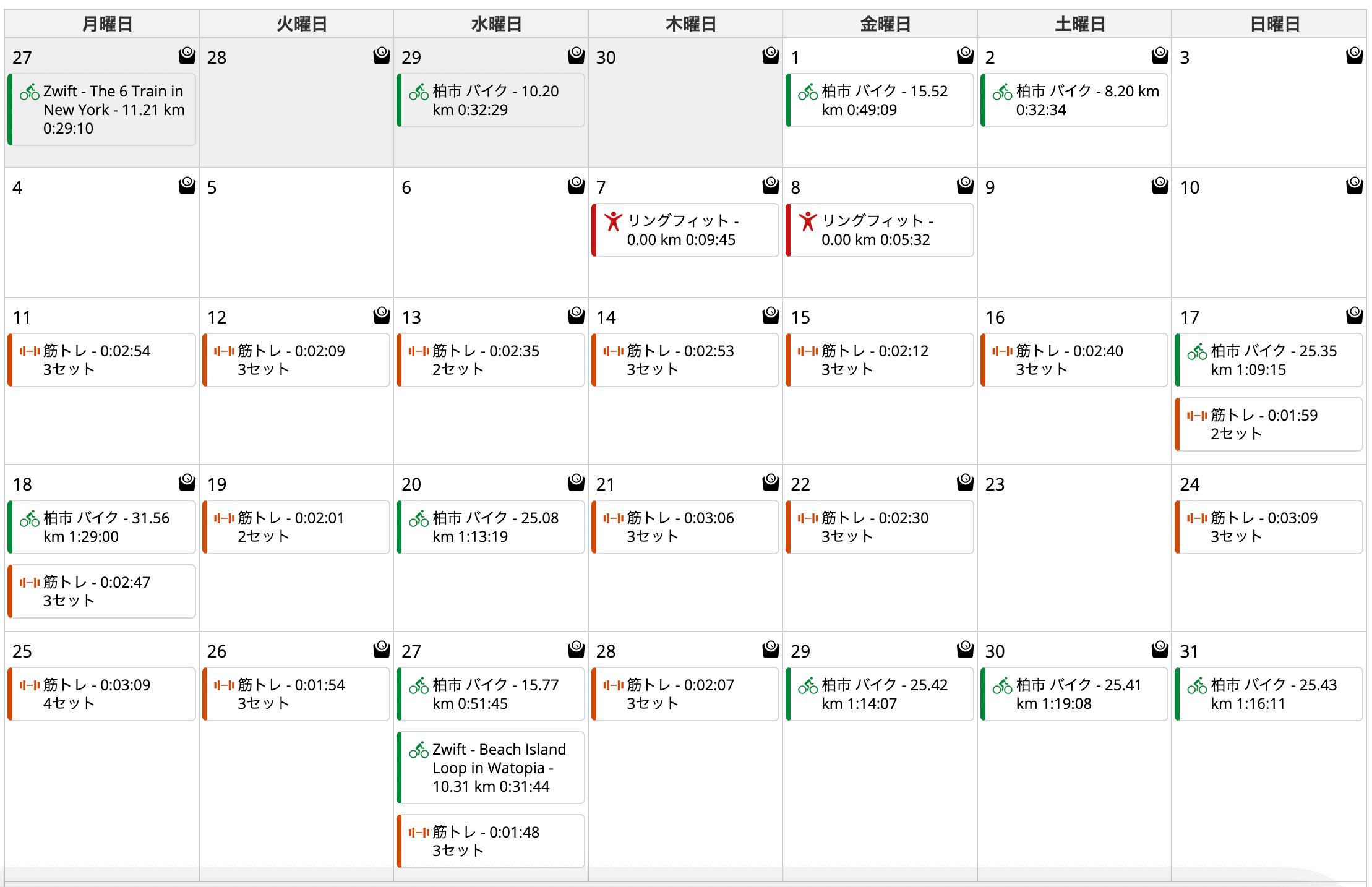This screenshot has height=887, width=1372.
Task: Click dumbbell icon of 筋トレ 0:02:54 entry
Action: pos(30,351)
